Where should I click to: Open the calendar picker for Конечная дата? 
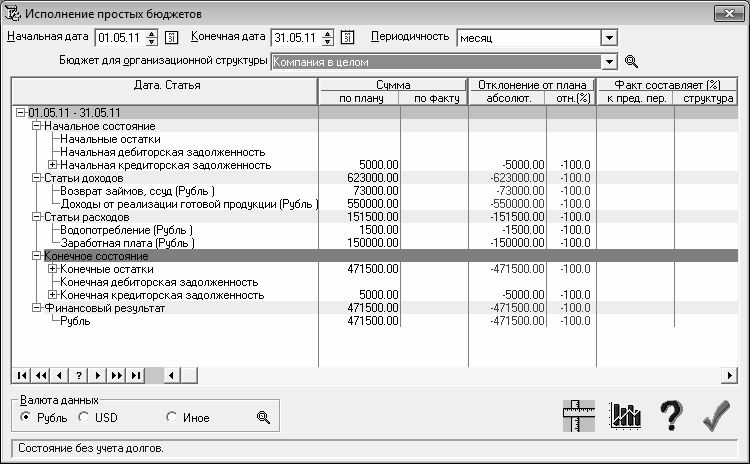[348, 38]
